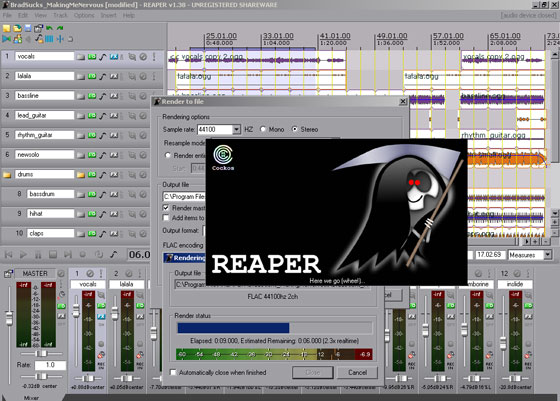
Task: Mute the lalala track in track panel
Action: click(143, 76)
